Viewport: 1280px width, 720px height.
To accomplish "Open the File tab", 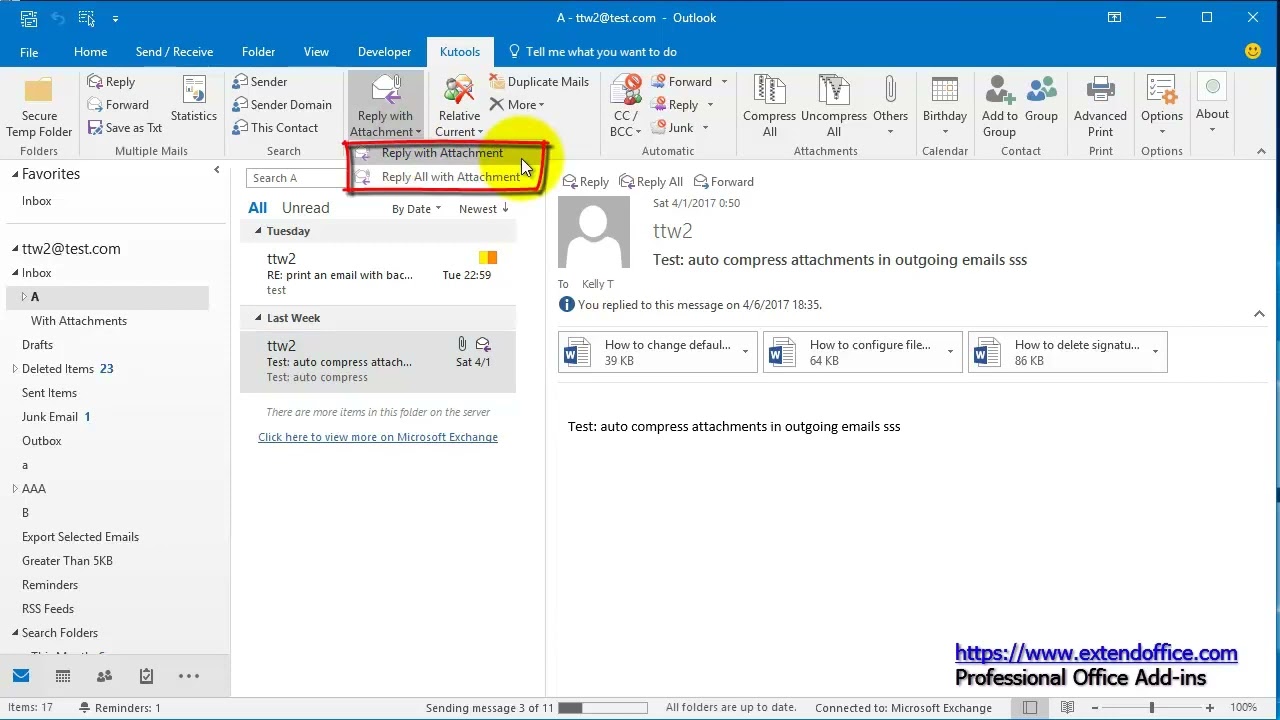I will click(x=29, y=52).
